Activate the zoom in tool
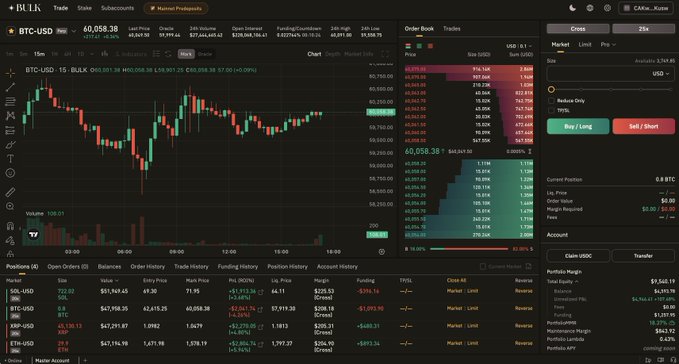679x364 pixels. pyautogui.click(x=10, y=206)
